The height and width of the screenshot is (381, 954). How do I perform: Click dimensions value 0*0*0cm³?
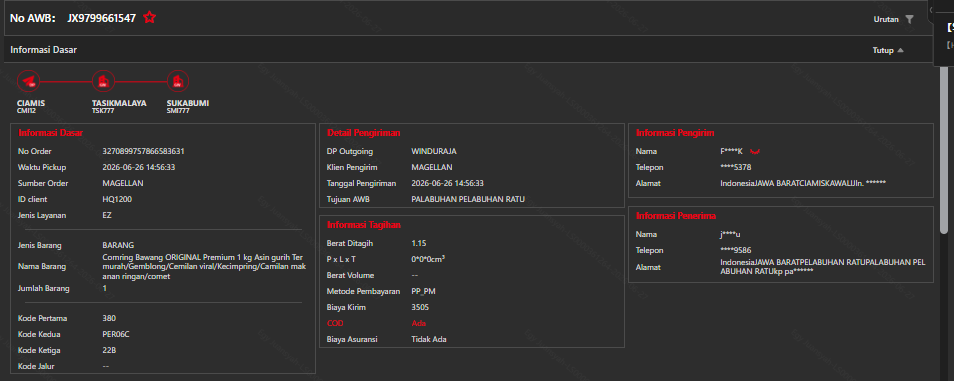point(428,259)
